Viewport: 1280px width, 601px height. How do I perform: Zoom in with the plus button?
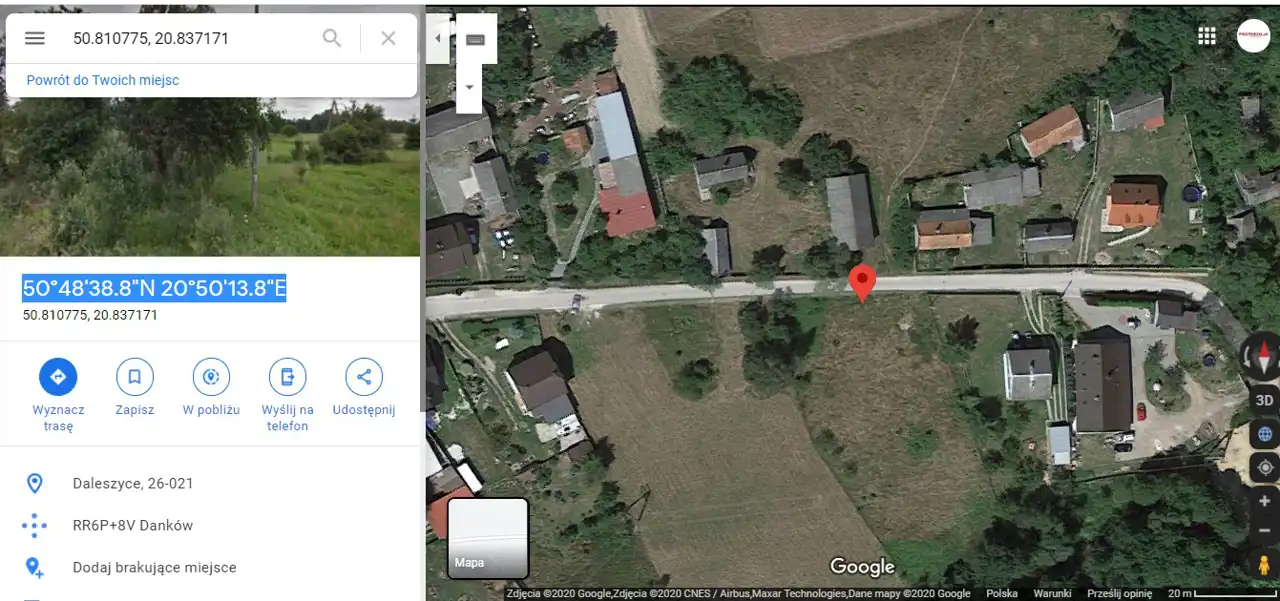tap(1264, 502)
